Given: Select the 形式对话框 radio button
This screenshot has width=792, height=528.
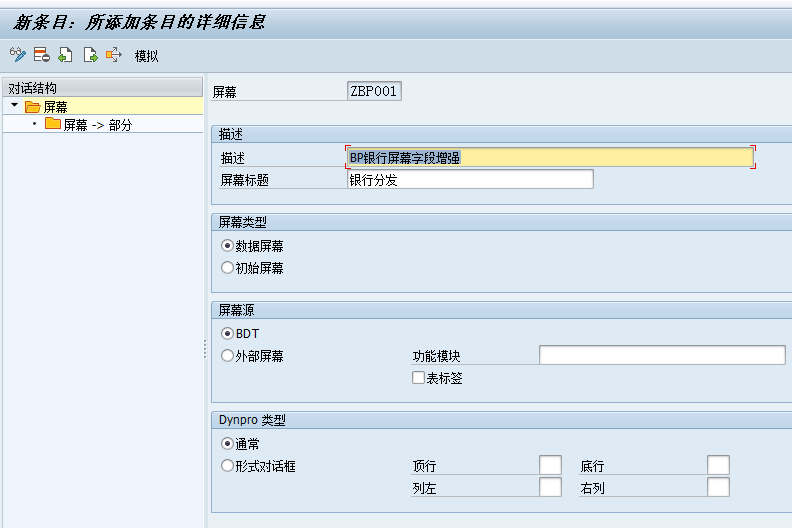Looking at the screenshot, I should (227, 465).
